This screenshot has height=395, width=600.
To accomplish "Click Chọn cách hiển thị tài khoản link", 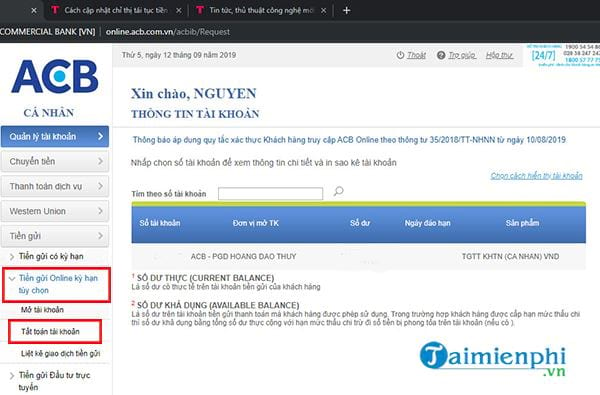I will (x=536, y=176).
